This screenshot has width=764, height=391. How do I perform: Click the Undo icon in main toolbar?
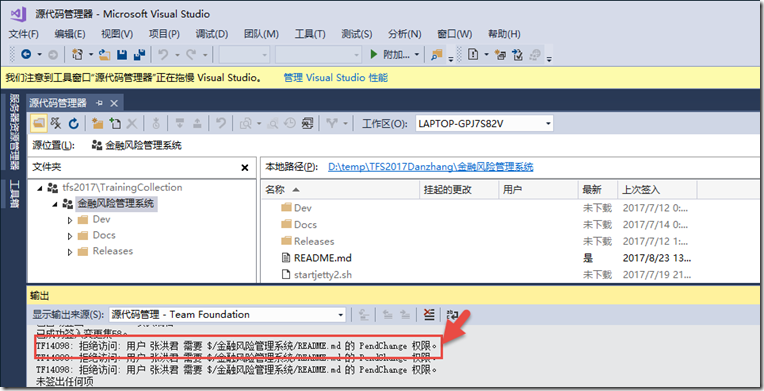coord(163,55)
